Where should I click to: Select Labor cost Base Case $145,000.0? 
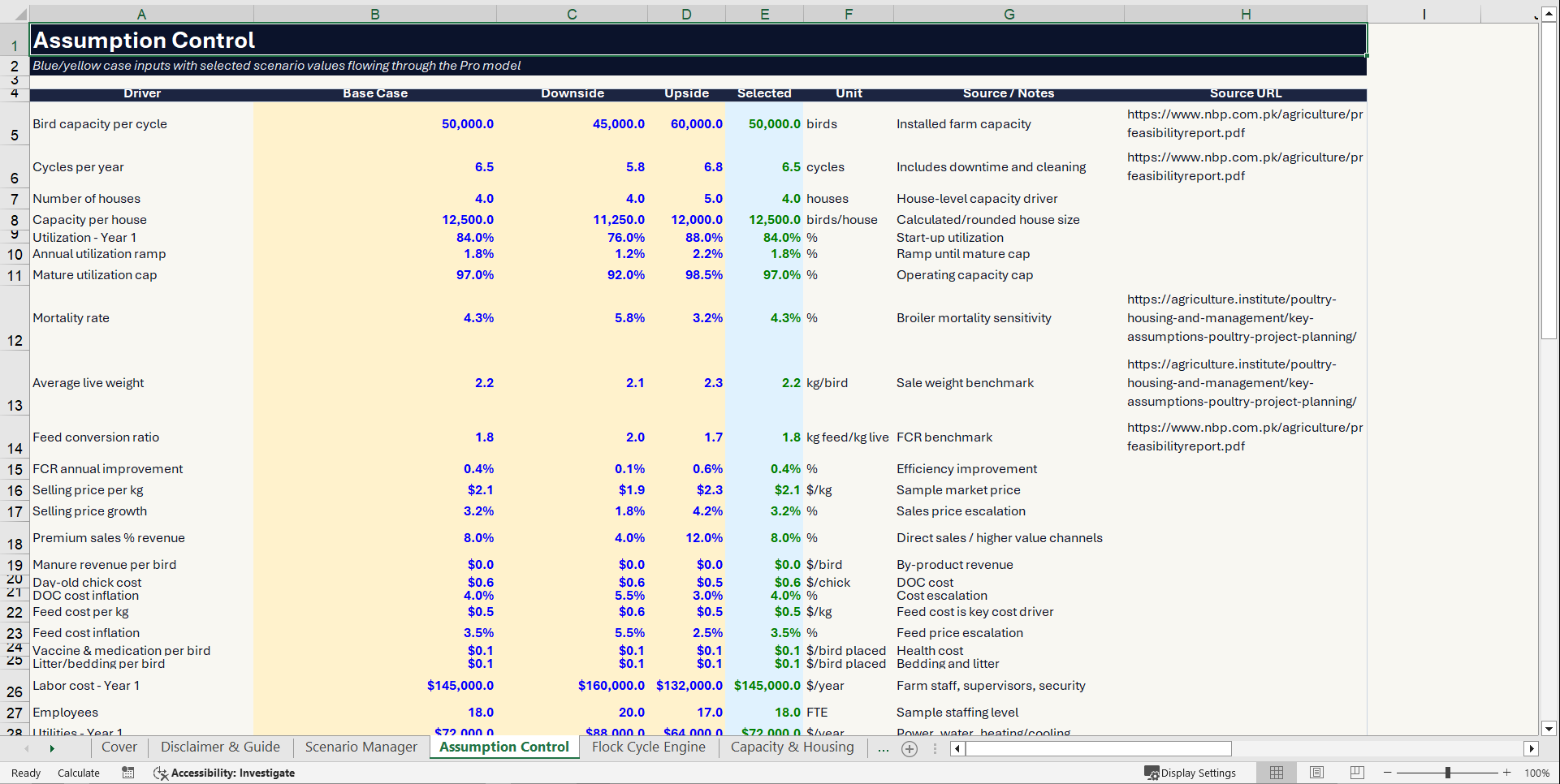point(374,686)
